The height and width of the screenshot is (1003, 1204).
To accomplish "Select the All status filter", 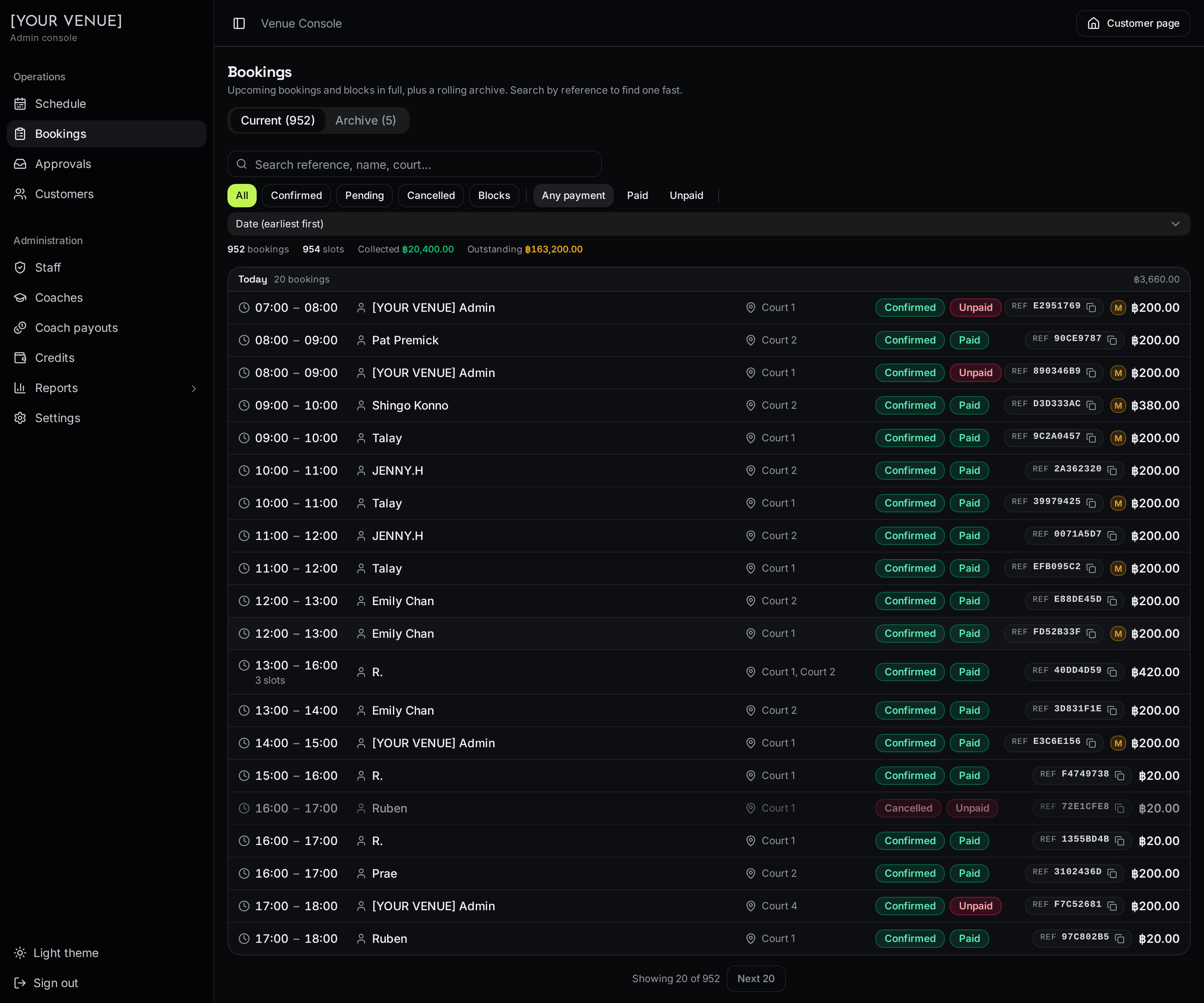I will 242,196.
